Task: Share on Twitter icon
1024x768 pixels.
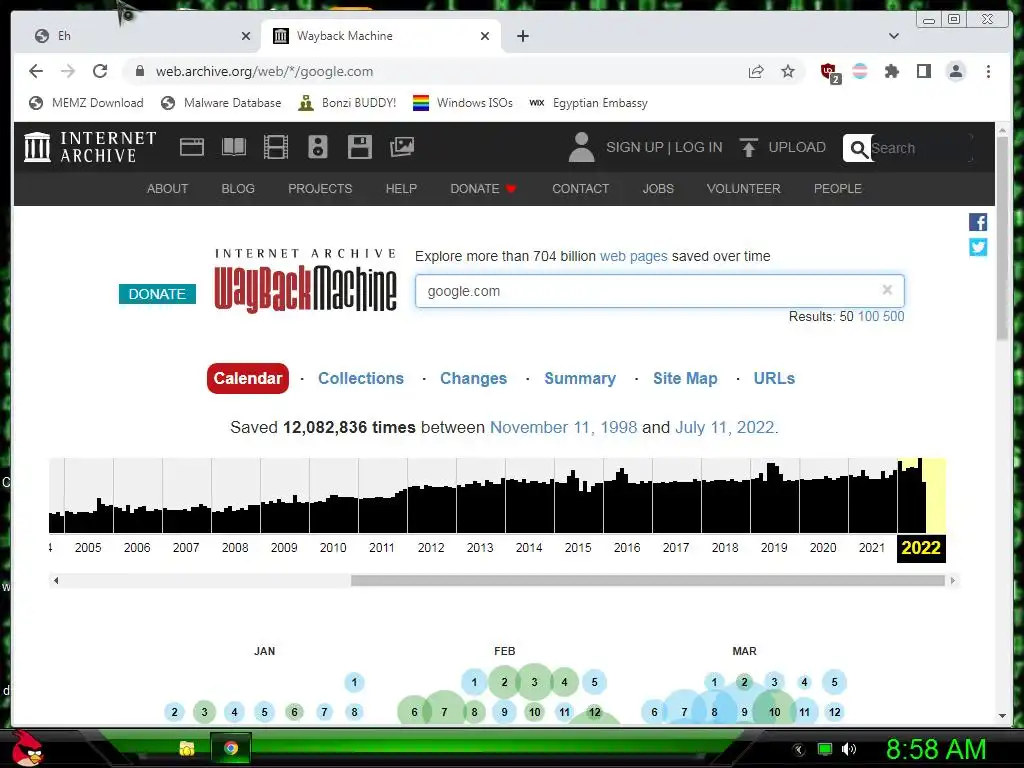Action: click(x=978, y=247)
